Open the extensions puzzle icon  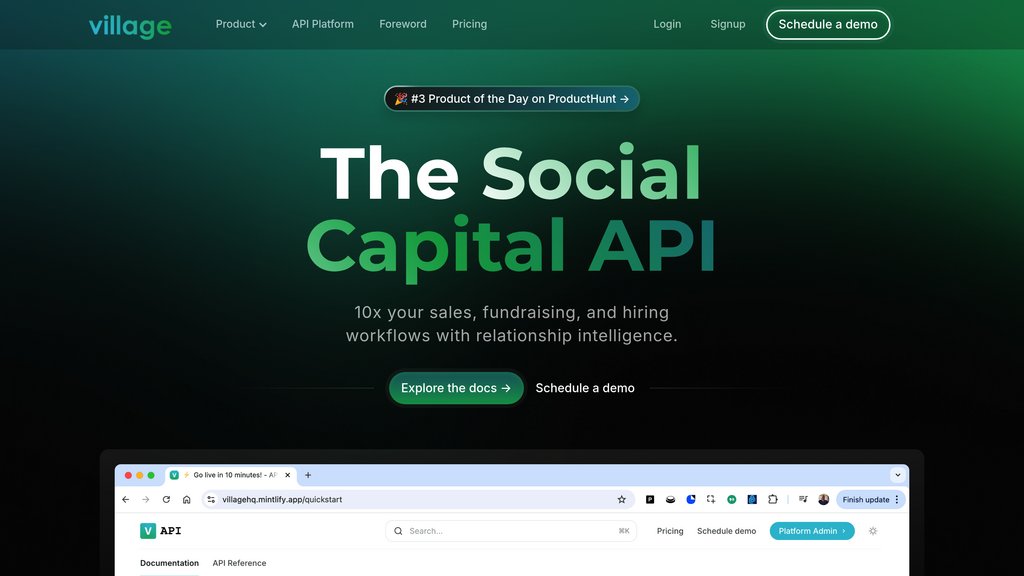point(773,499)
